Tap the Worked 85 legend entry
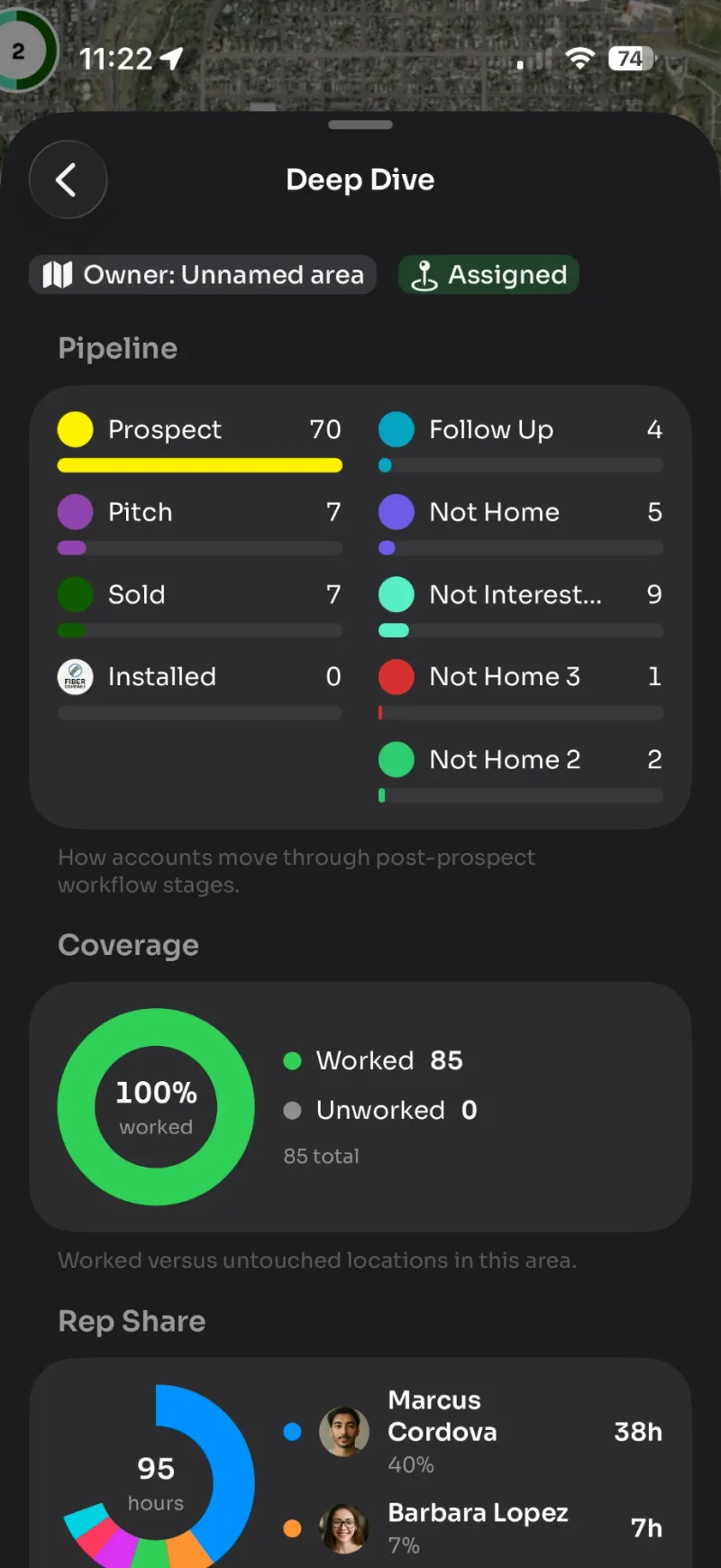The width and height of the screenshot is (721, 1568). (373, 1060)
